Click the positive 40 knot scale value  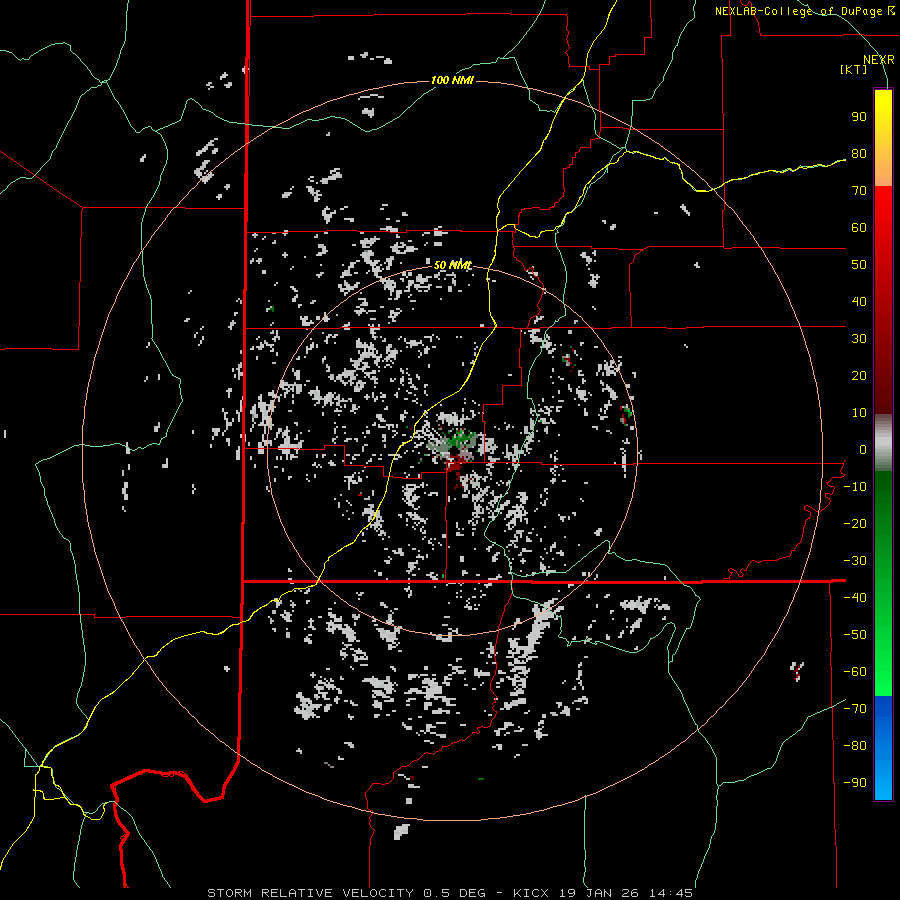[x=859, y=302]
